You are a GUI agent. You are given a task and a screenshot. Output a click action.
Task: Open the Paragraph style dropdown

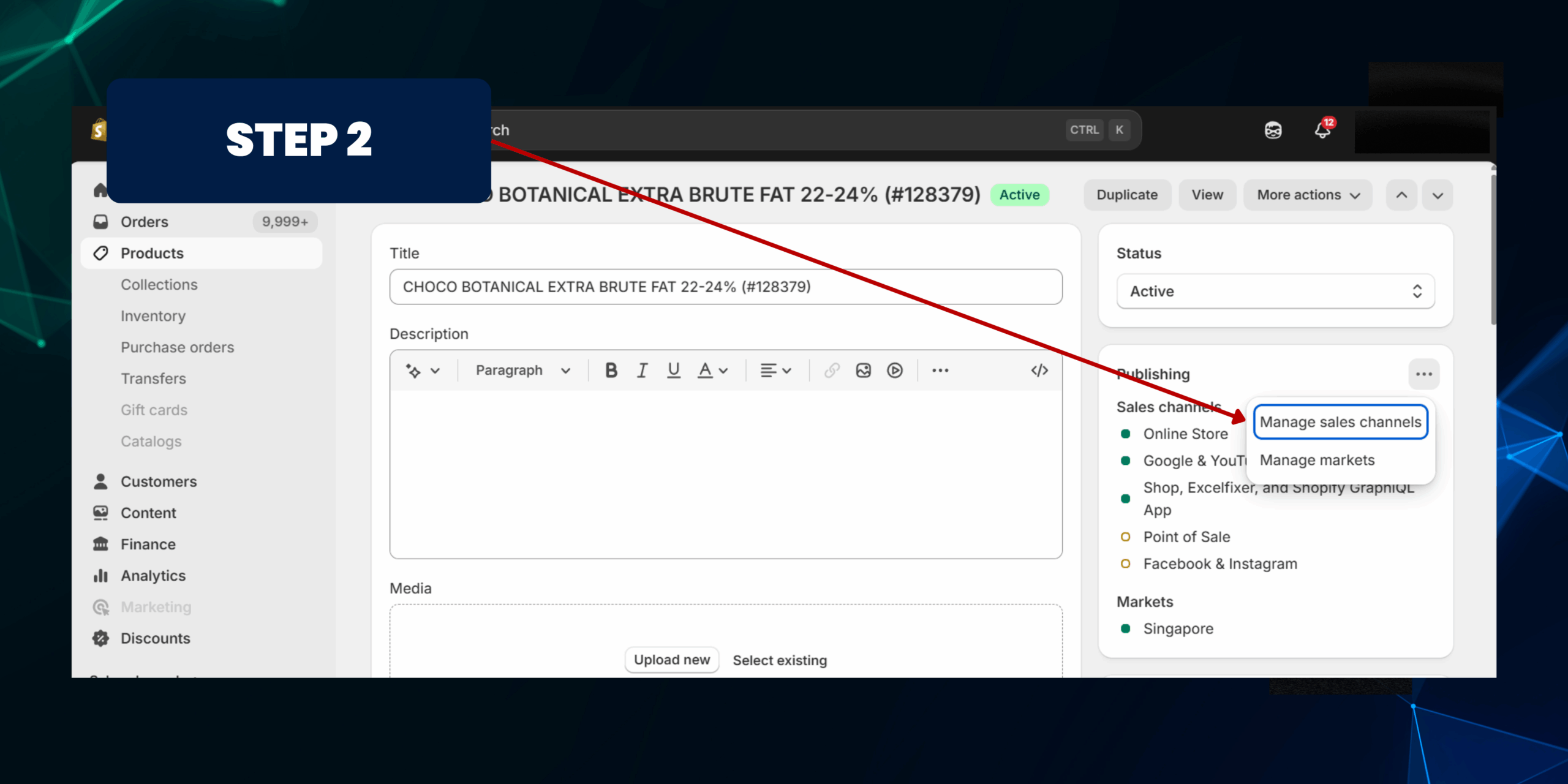click(522, 371)
